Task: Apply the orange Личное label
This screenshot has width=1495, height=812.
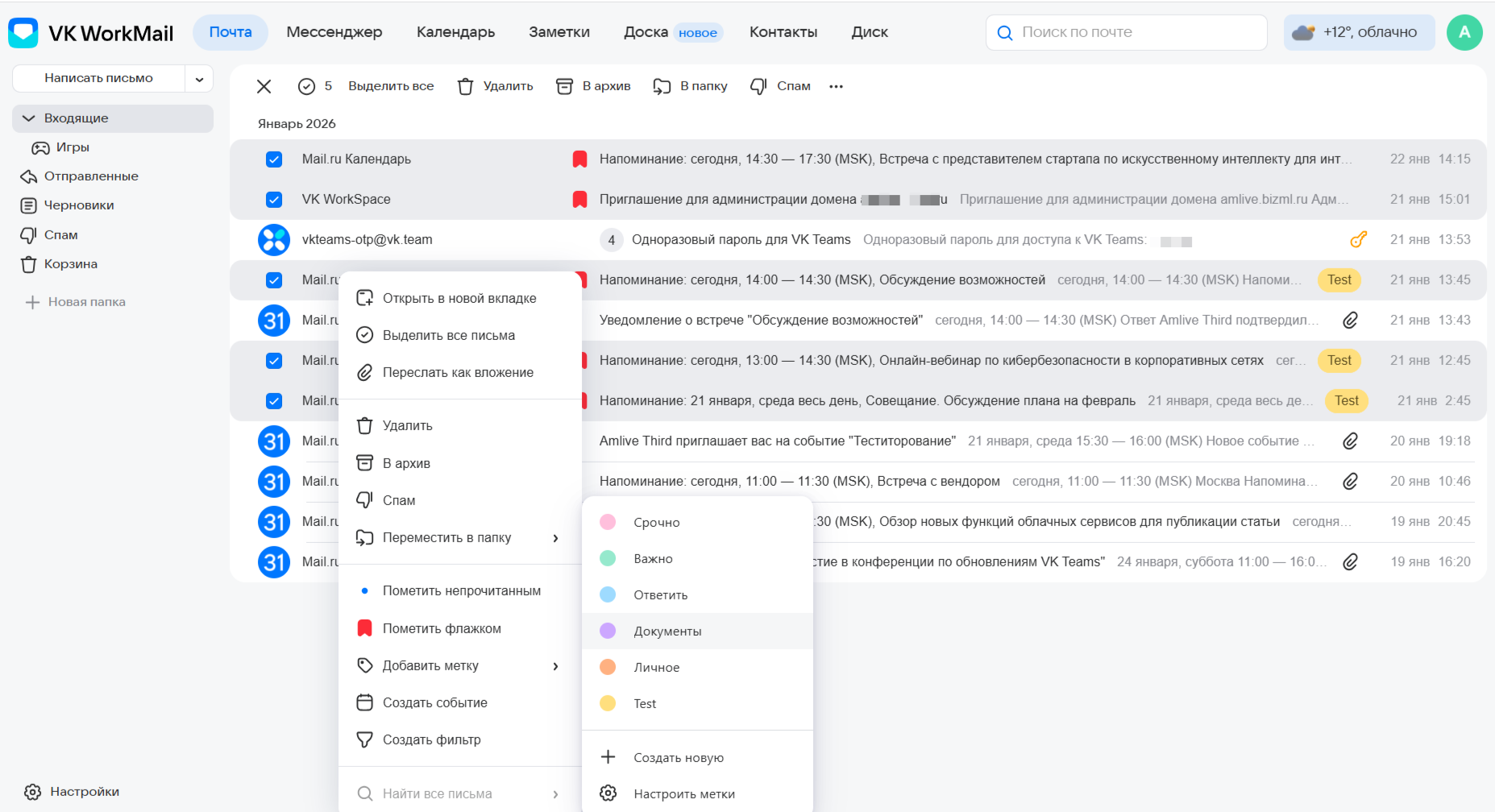Action: coord(697,667)
